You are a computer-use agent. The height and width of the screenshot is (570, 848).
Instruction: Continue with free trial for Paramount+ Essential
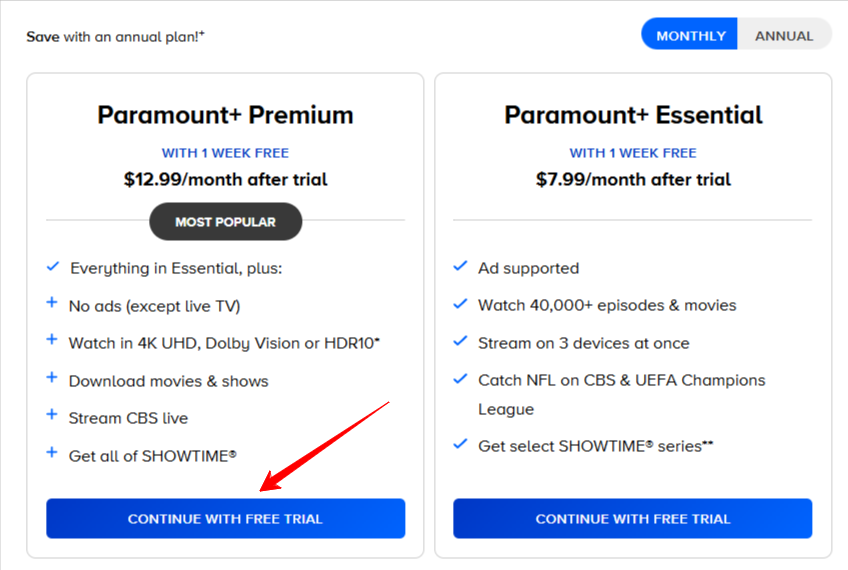pos(632,519)
